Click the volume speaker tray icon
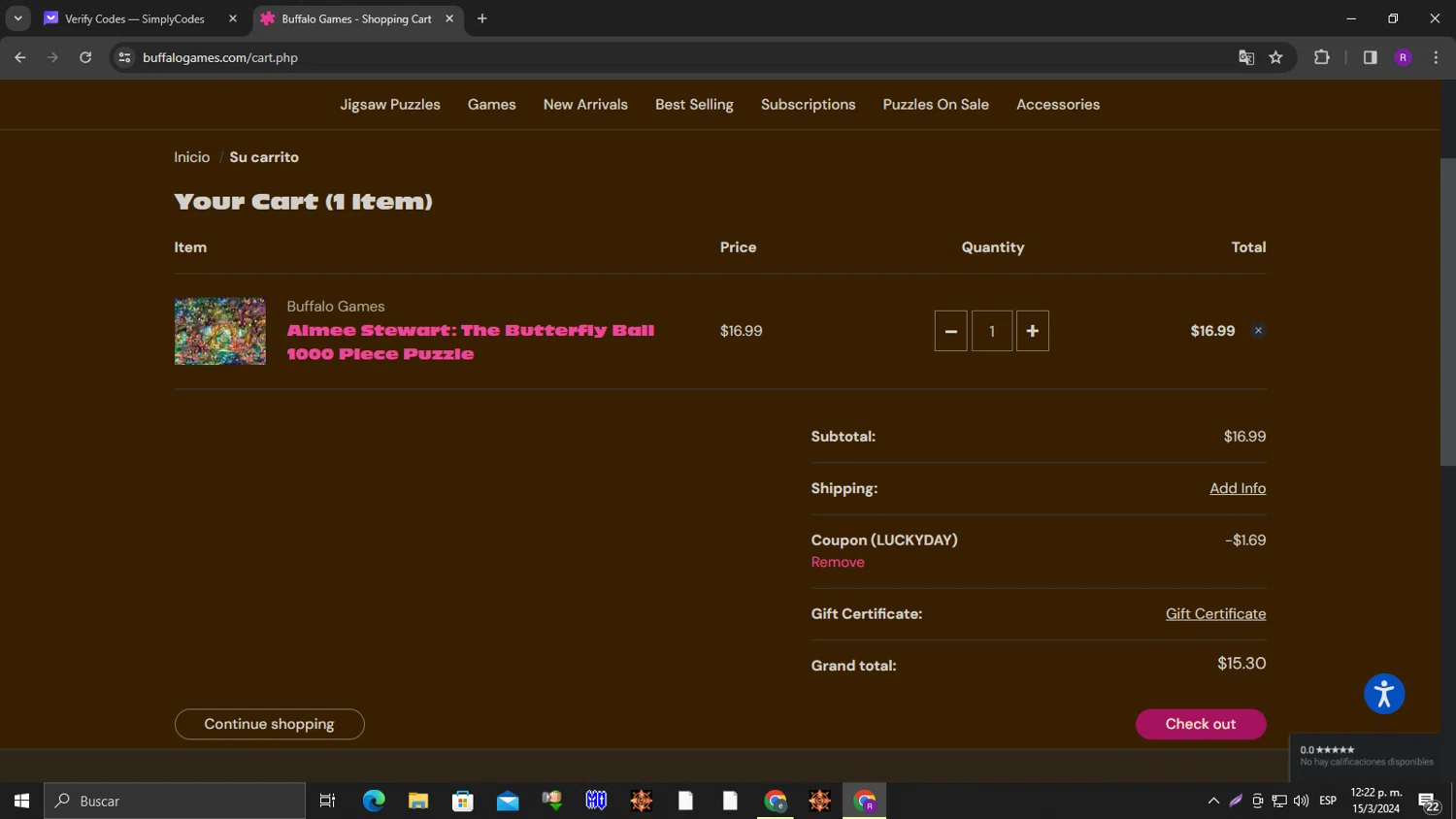This screenshot has width=1456, height=819. (x=1302, y=801)
